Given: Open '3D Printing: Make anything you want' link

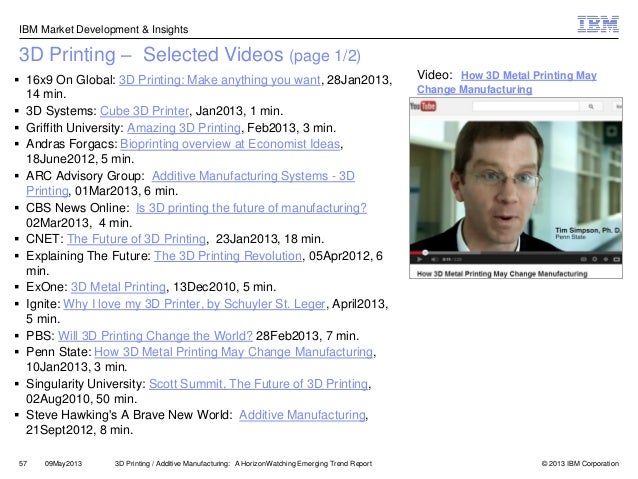Looking at the screenshot, I should [220, 80].
